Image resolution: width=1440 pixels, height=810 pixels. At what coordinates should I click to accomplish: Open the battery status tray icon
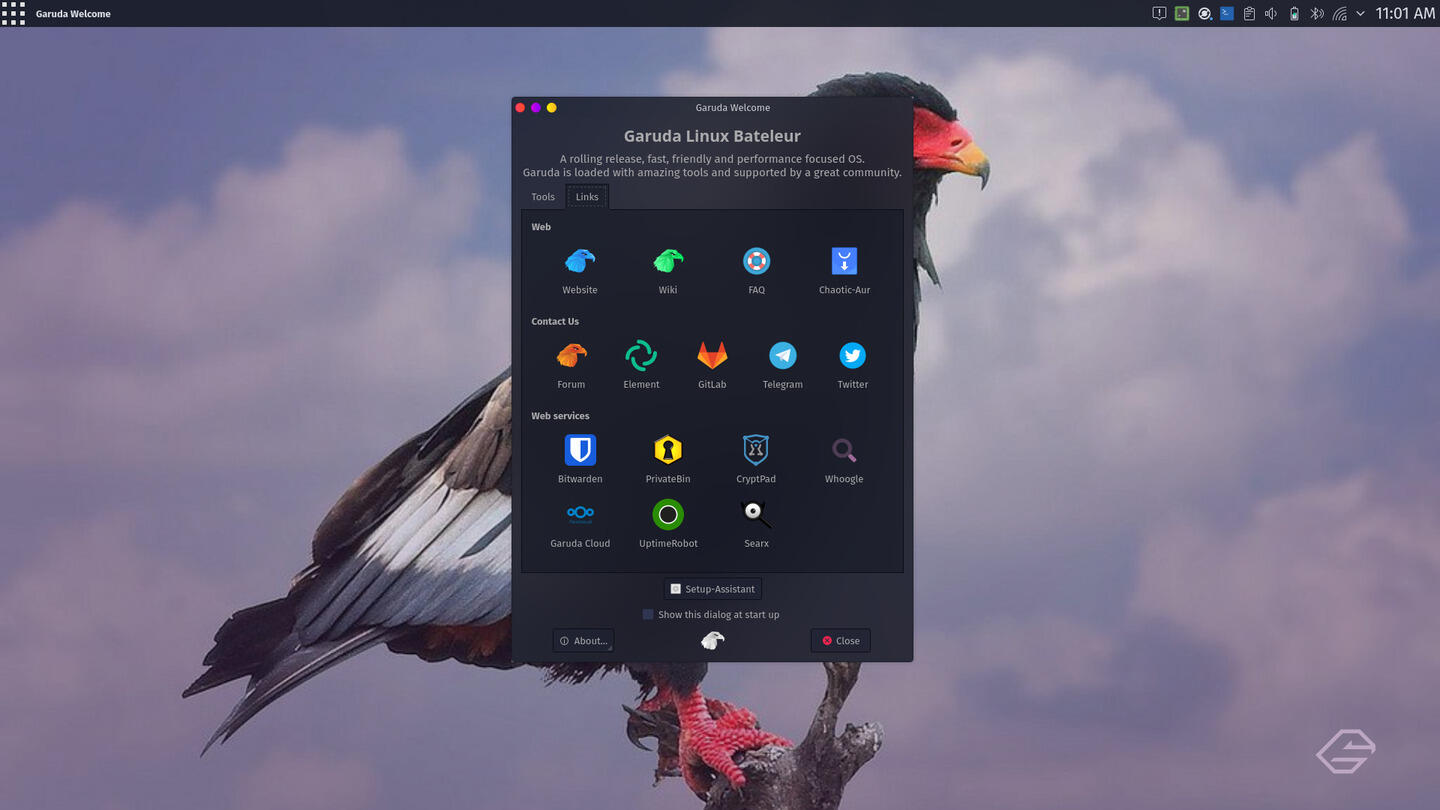[1294, 14]
